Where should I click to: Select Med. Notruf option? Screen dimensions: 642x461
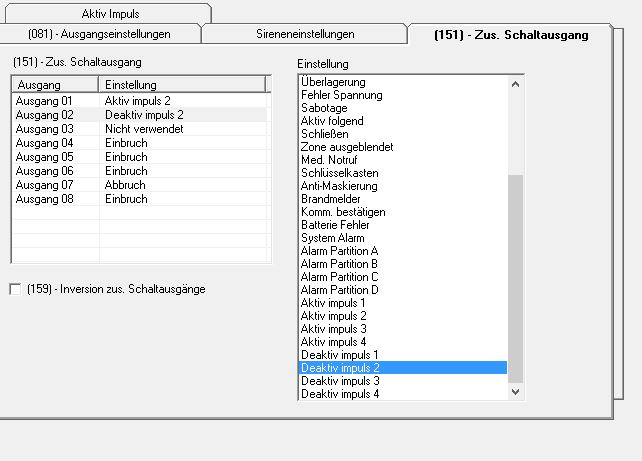pyautogui.click(x=331, y=160)
